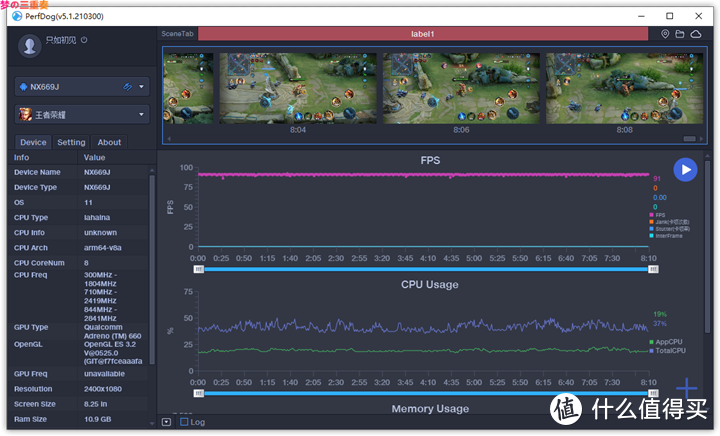Image resolution: width=720 pixels, height=436 pixels.
Task: Click the Info column header
Action: coord(21,157)
